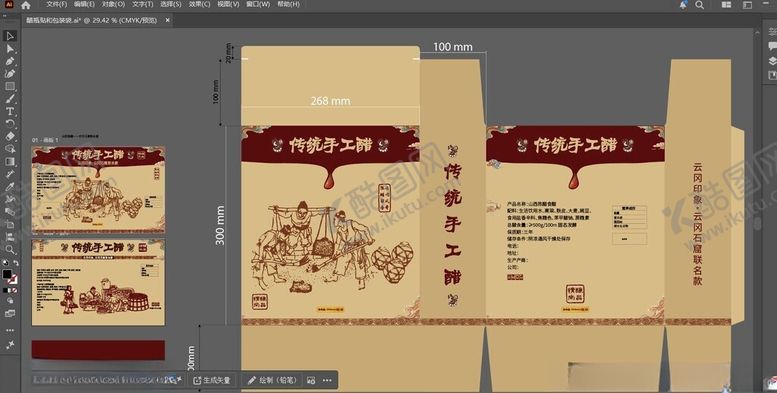Click the black Fill color swatch
777x393 pixels.
pos(7,275)
